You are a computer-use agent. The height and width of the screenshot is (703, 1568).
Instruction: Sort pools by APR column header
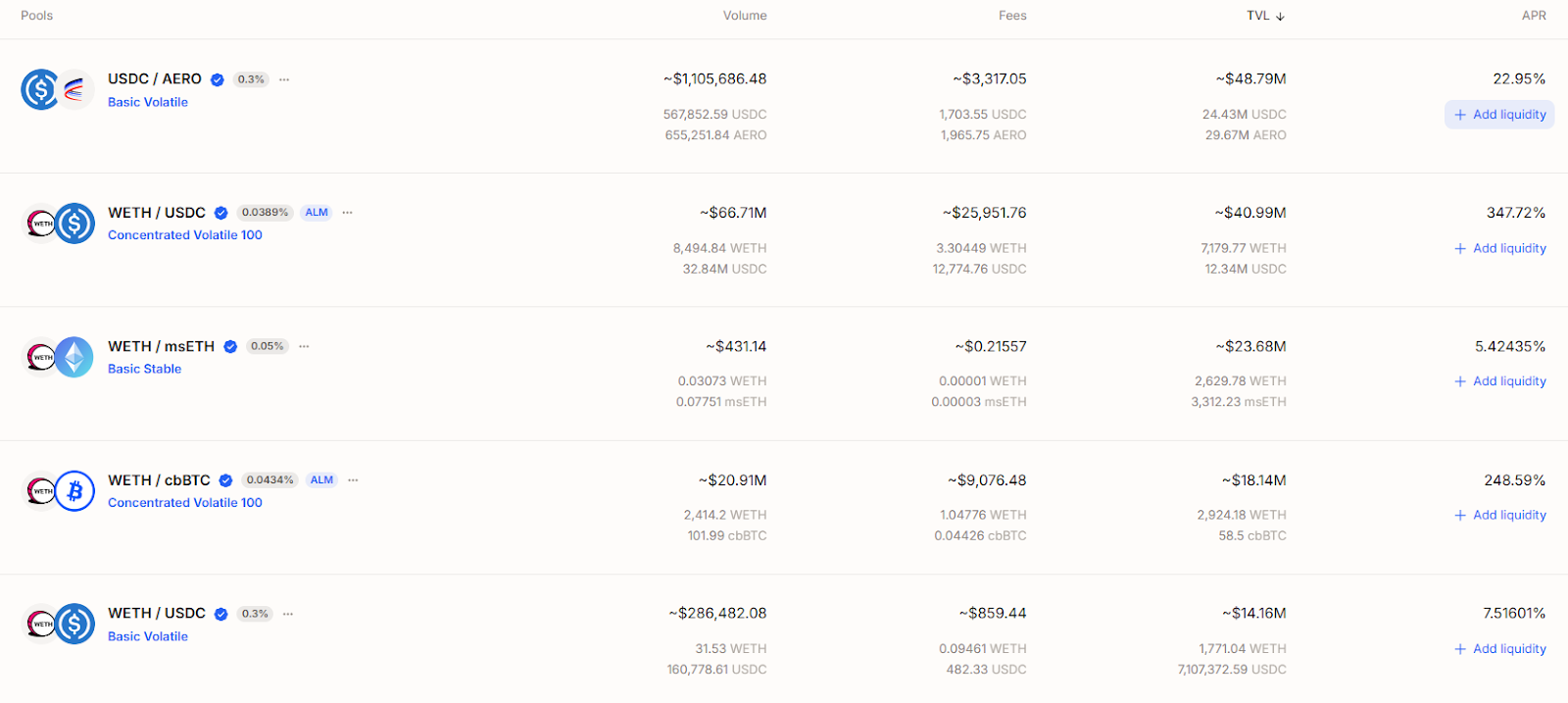tap(1534, 16)
